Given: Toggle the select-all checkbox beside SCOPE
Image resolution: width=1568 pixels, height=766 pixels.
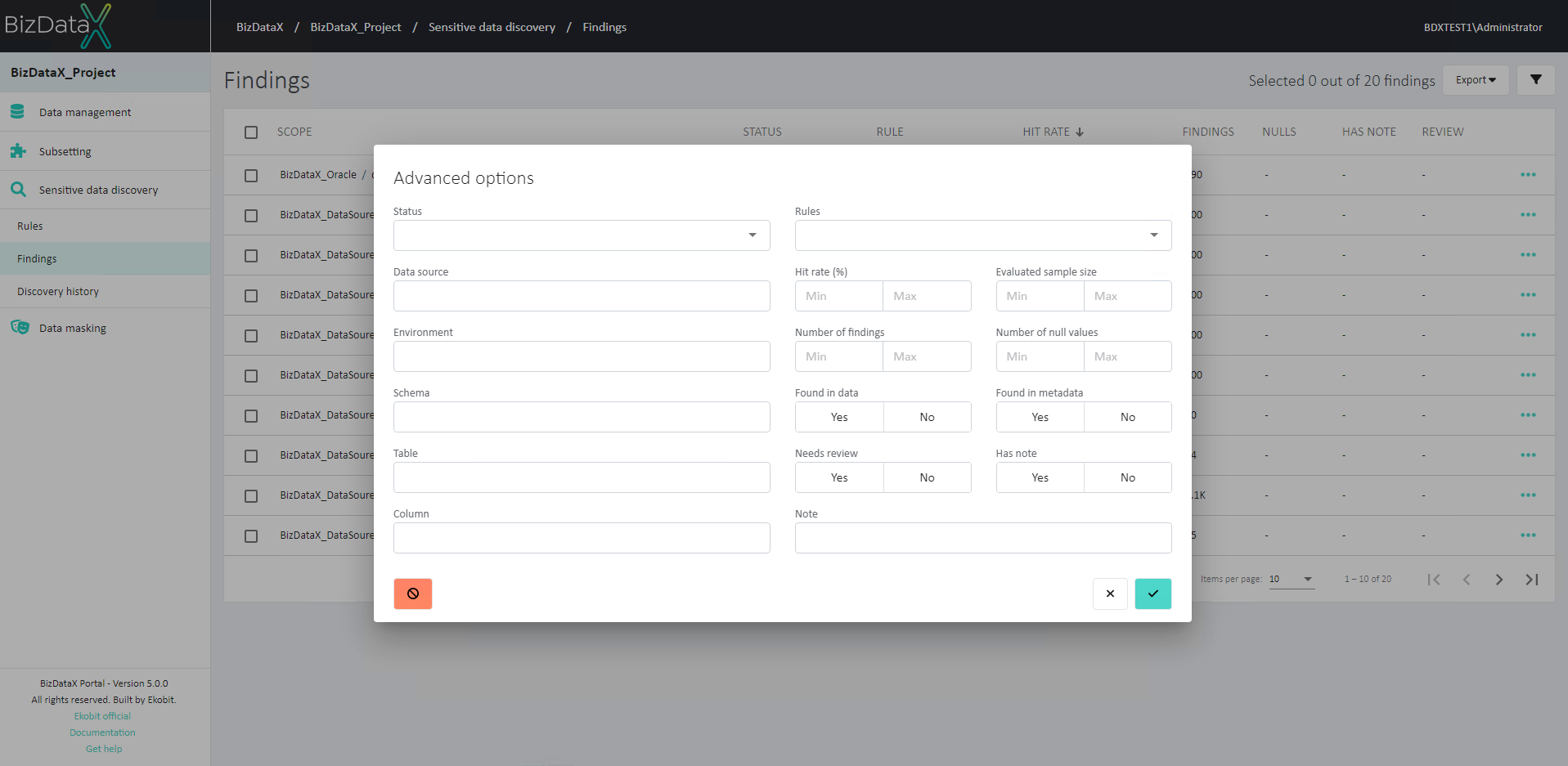Looking at the screenshot, I should [251, 132].
